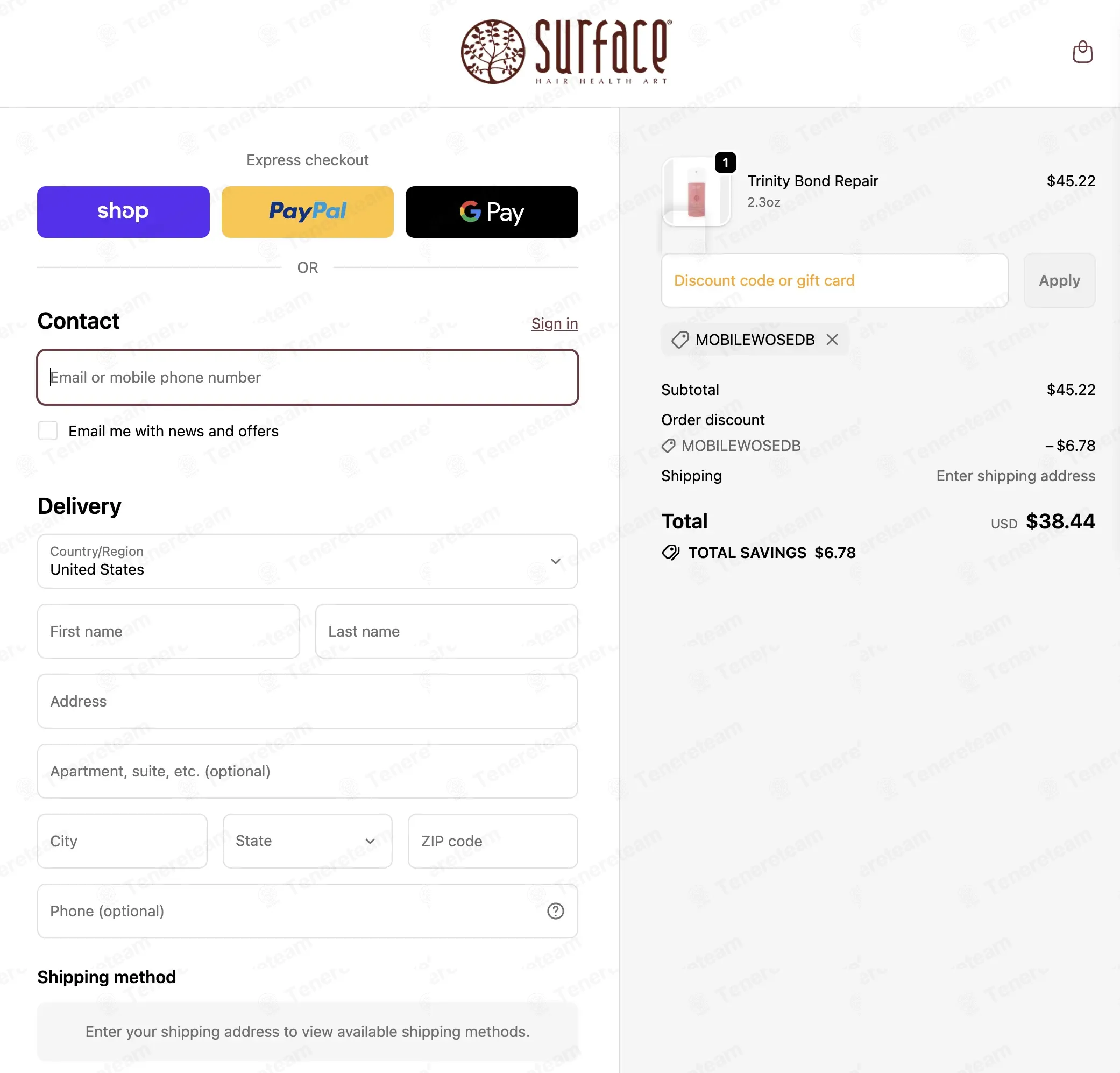Select the ZIP code field

(493, 841)
